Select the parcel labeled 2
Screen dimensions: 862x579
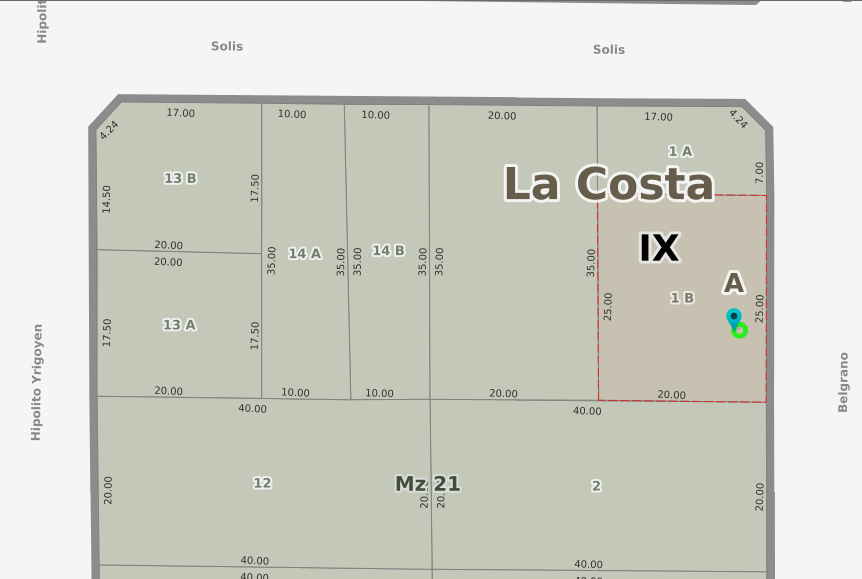click(596, 486)
